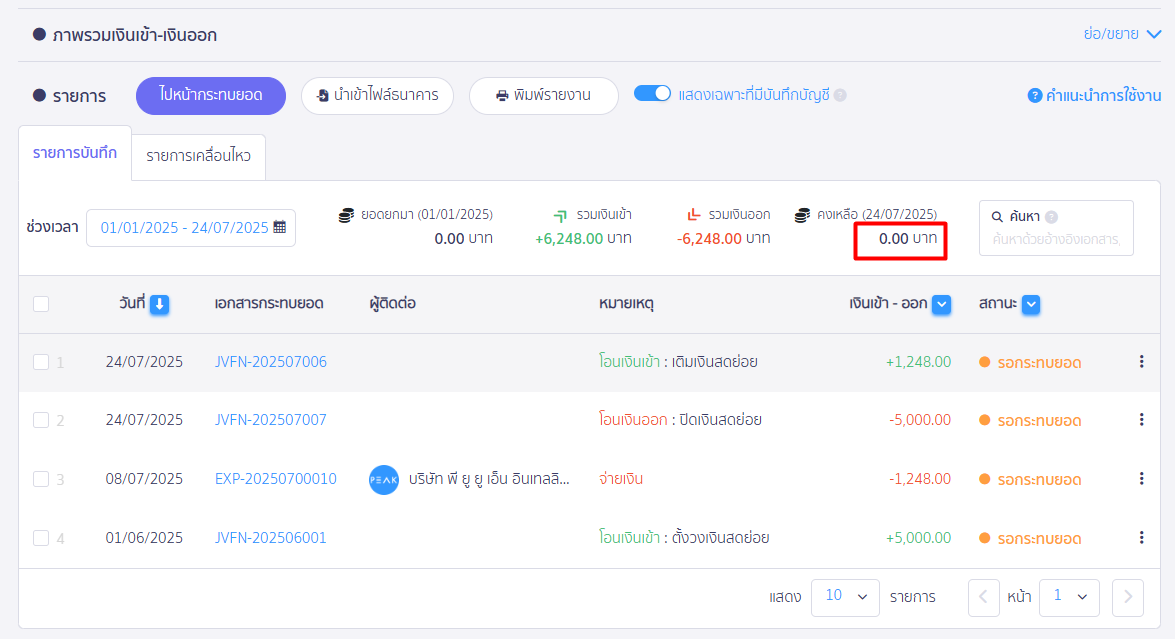The height and width of the screenshot is (639, 1175).
Task: Open three-dot menu for JVFN-202507007 row
Action: [1141, 420]
